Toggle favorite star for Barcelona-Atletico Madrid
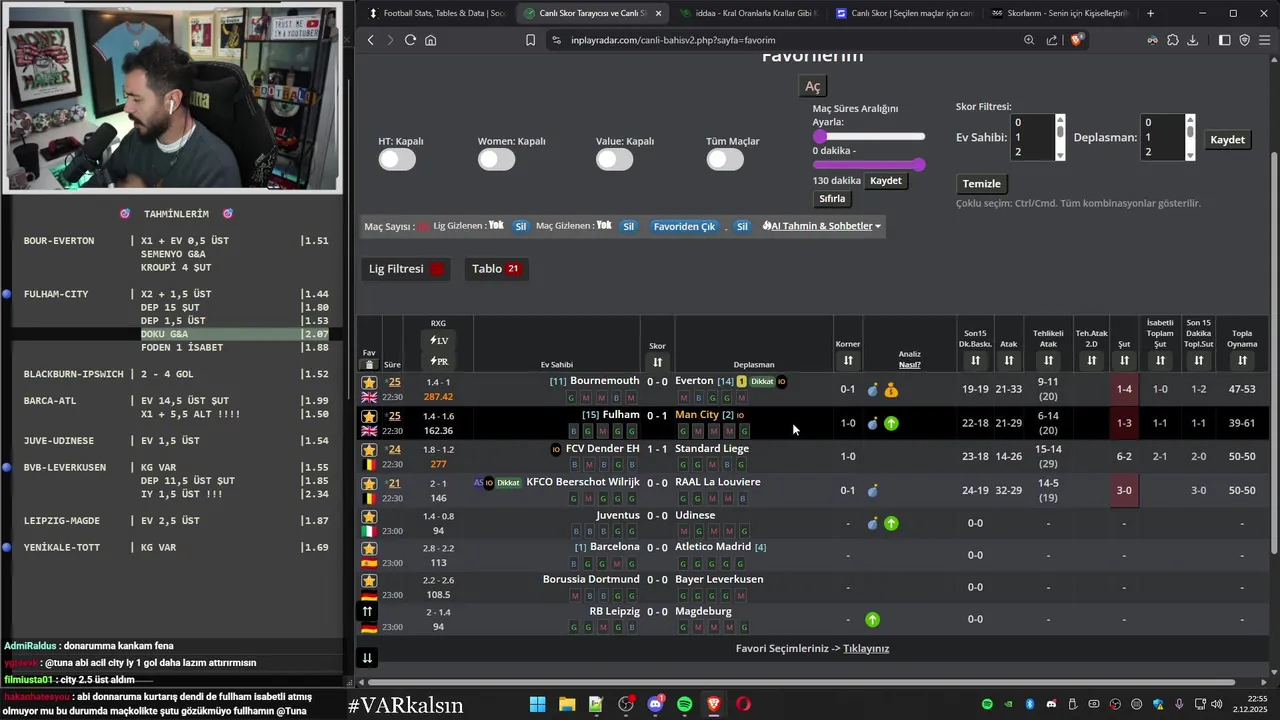 click(369, 549)
